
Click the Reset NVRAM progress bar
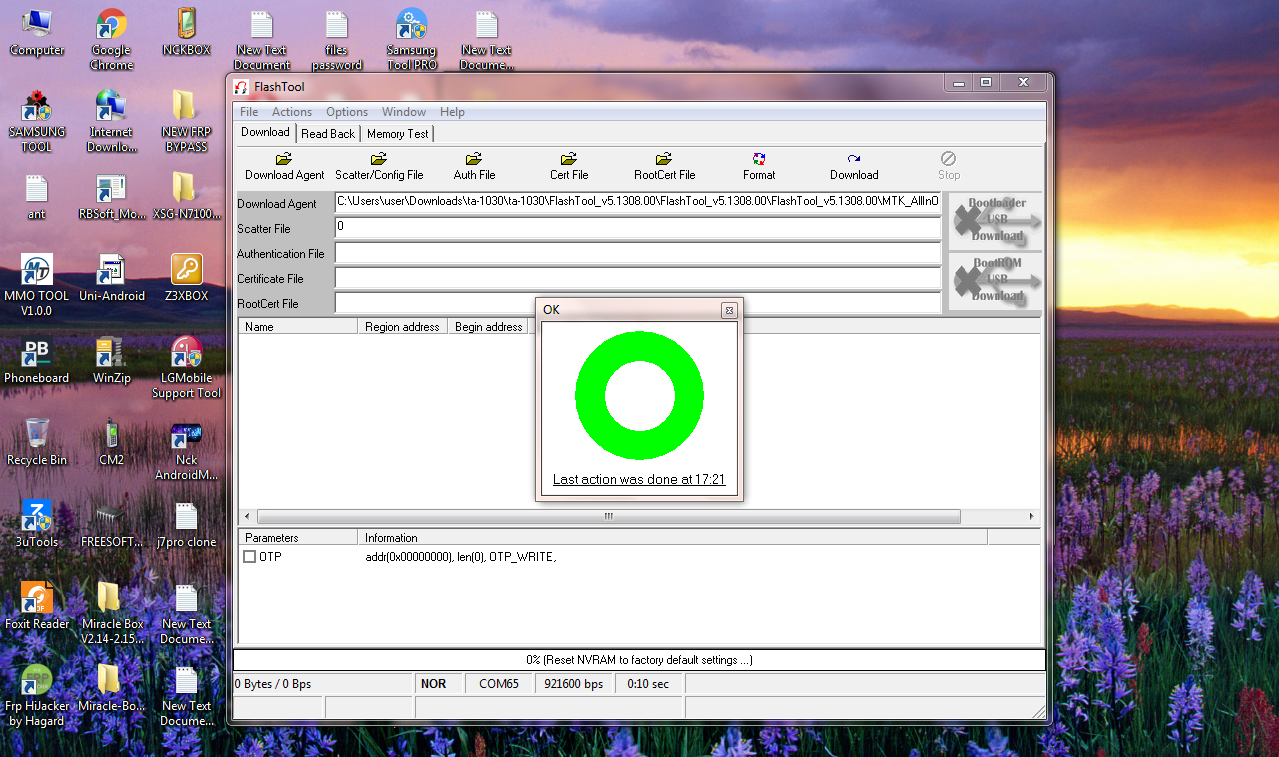pos(639,660)
